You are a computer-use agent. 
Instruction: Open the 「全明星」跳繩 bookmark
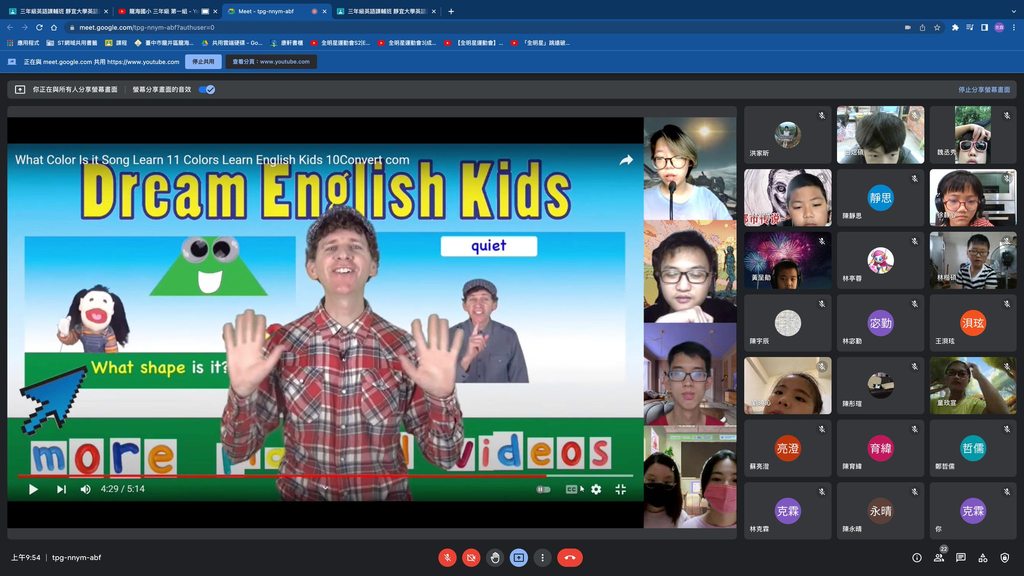pyautogui.click(x=541, y=43)
